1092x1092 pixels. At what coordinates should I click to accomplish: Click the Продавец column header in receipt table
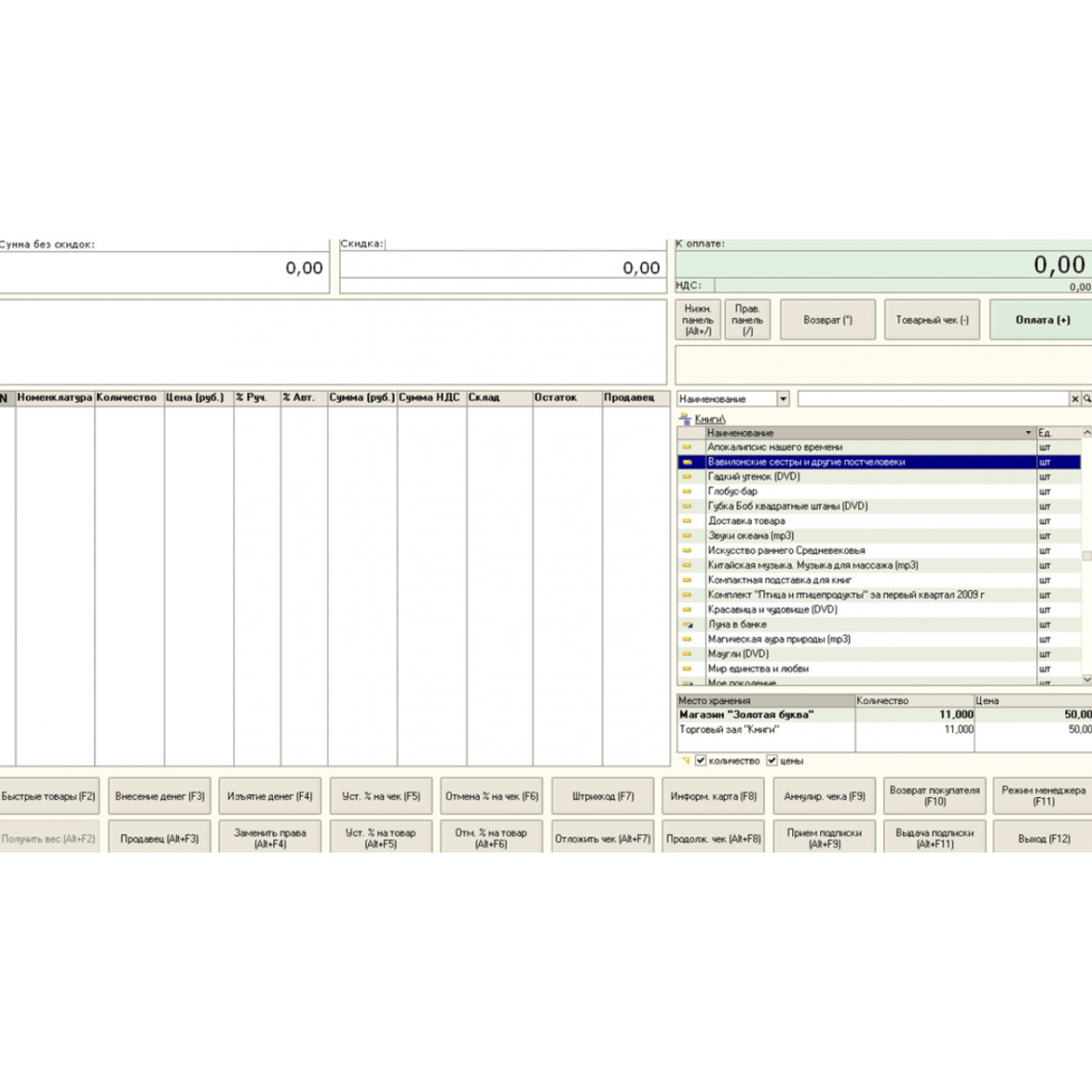click(x=634, y=398)
